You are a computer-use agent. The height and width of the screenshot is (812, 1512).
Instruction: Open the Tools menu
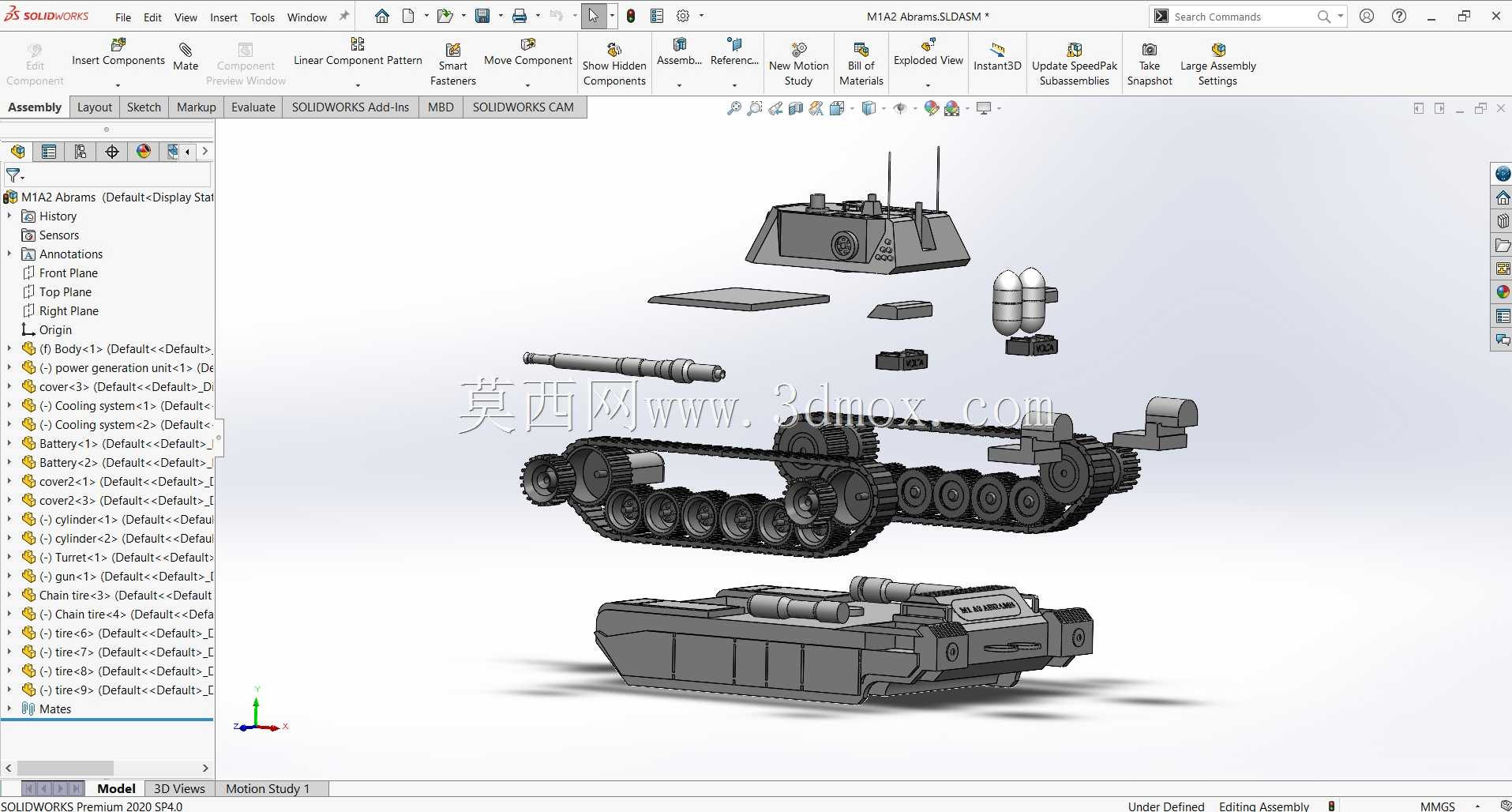tap(262, 17)
